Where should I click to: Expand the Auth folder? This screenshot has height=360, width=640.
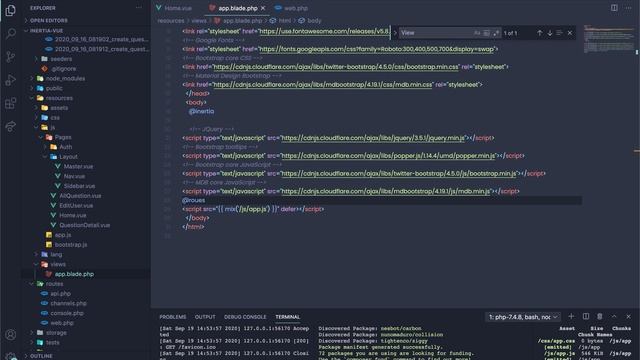point(65,147)
